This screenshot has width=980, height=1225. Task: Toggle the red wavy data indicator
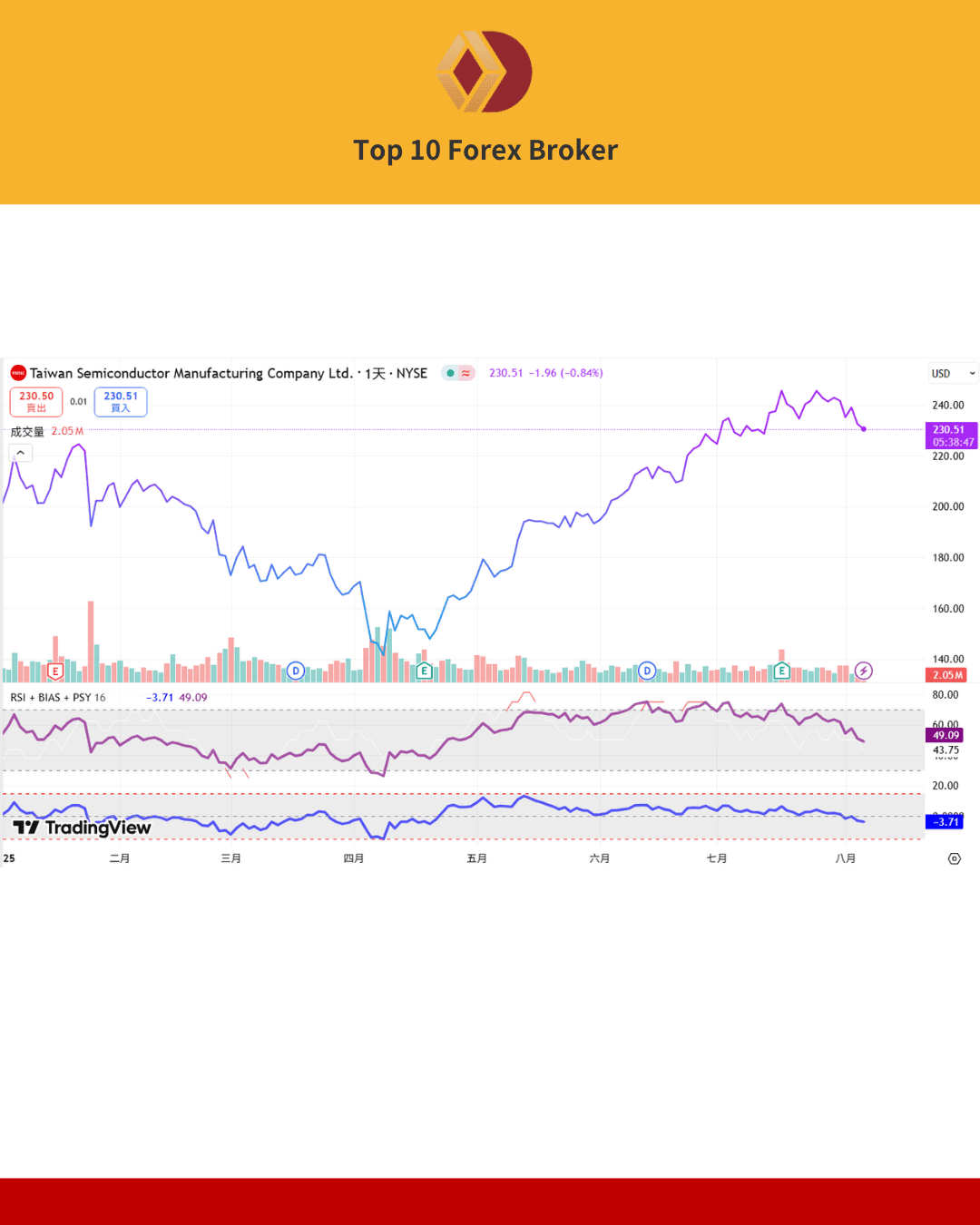(465, 373)
